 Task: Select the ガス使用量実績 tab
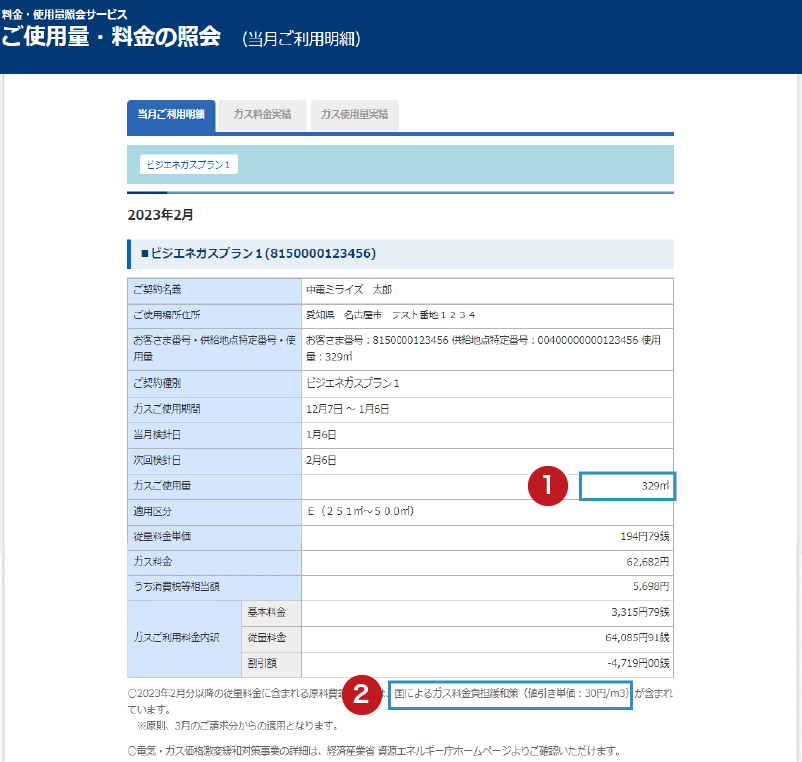(354, 115)
